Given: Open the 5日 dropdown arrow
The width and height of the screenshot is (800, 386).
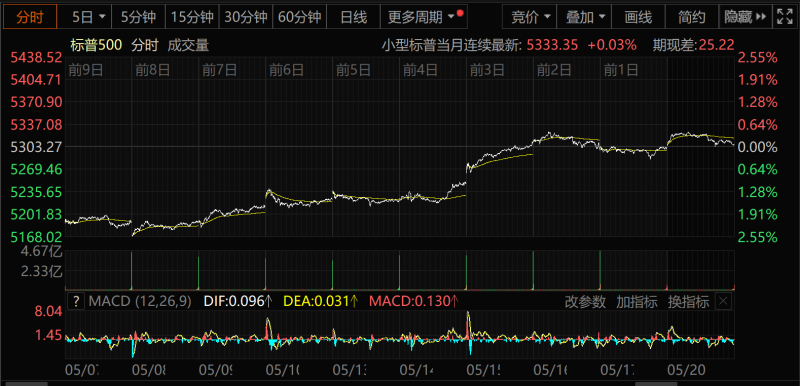Looking at the screenshot, I should (x=102, y=17).
